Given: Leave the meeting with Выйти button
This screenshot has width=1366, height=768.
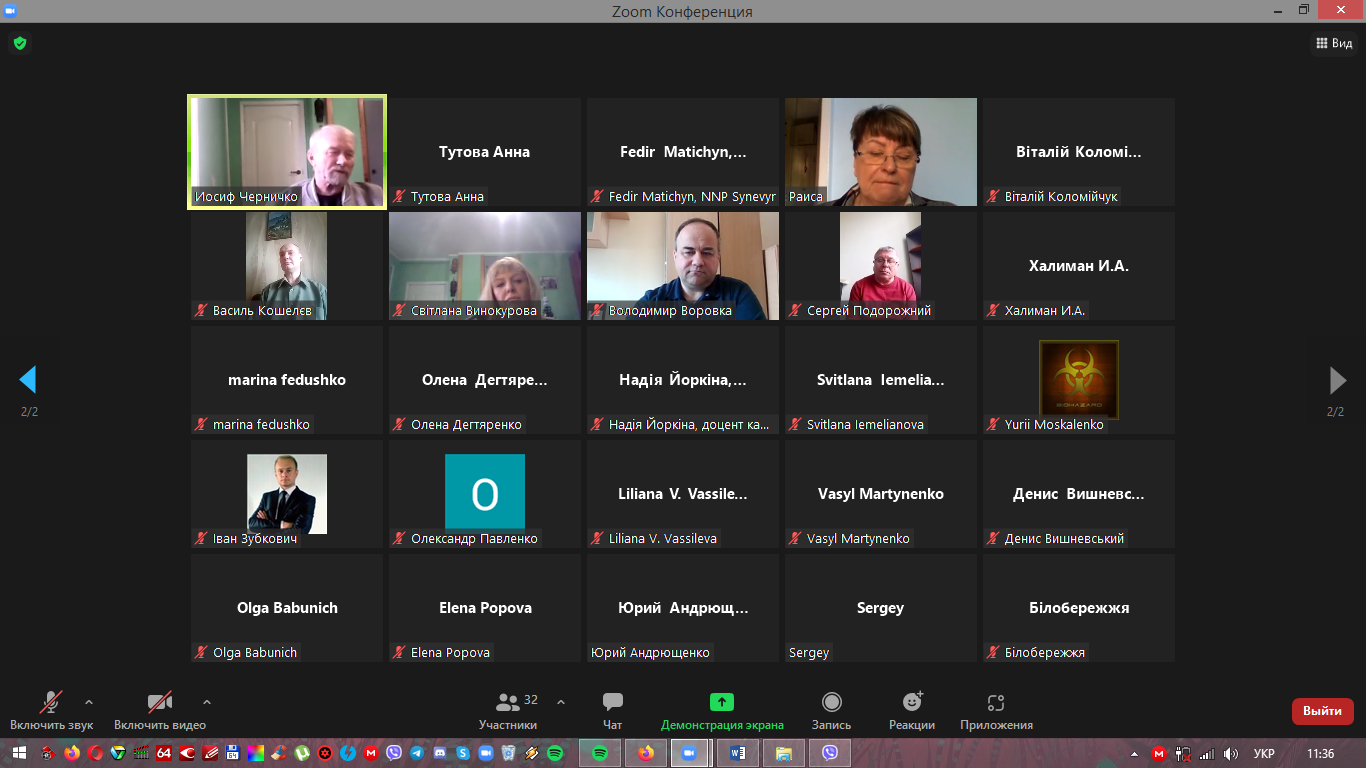Looking at the screenshot, I should click(x=1322, y=711).
